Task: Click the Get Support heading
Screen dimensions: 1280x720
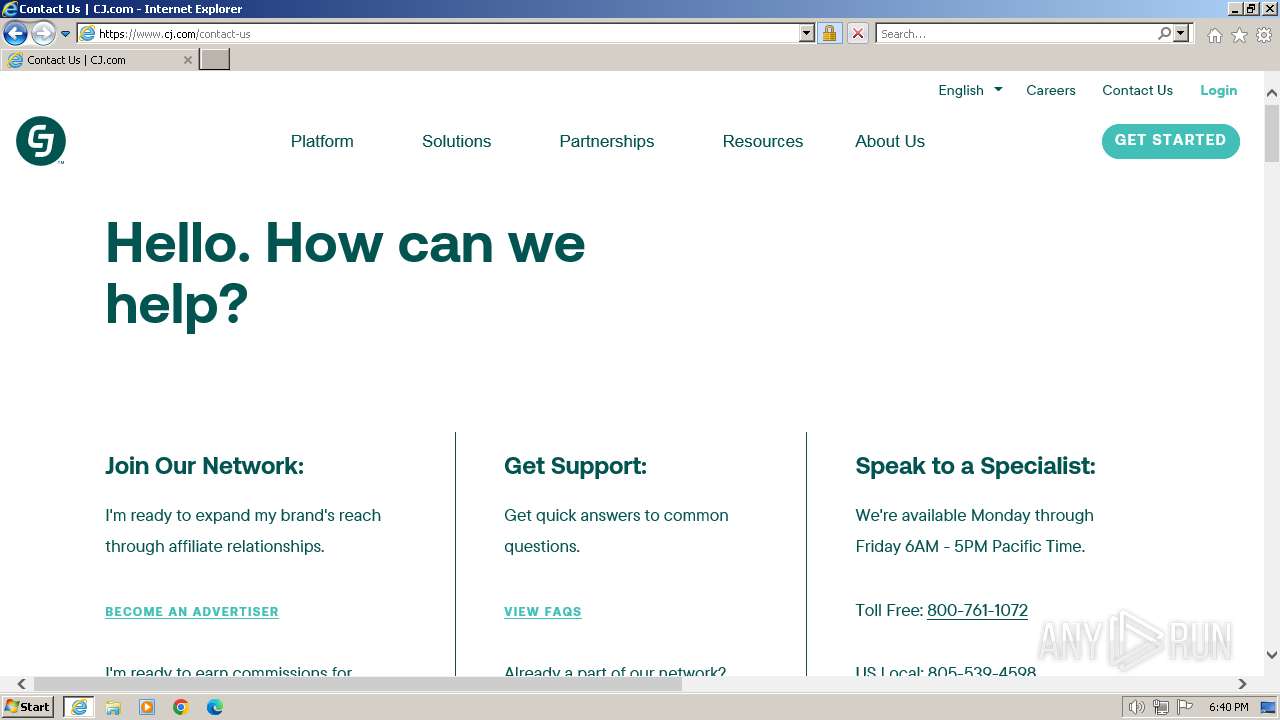Action: pos(575,466)
